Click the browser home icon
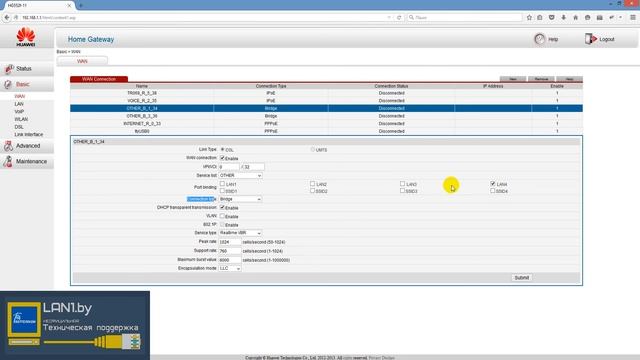Screen dimensions: 640x360 576,18
